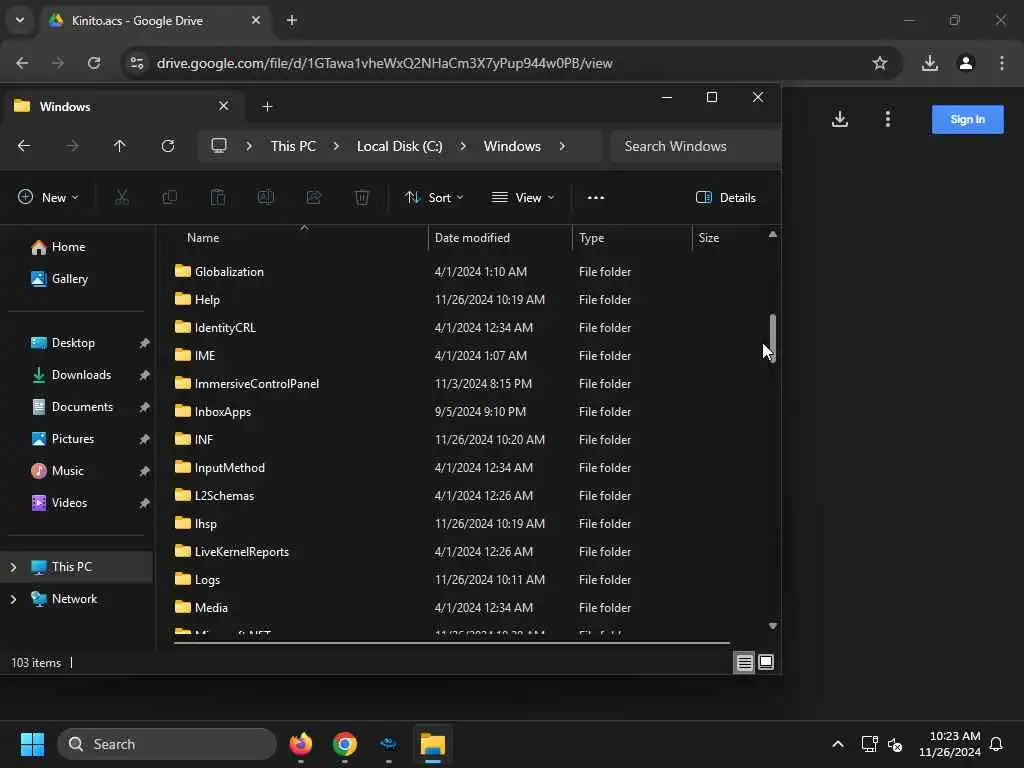Show hidden system tray icons chevron

click(838, 744)
